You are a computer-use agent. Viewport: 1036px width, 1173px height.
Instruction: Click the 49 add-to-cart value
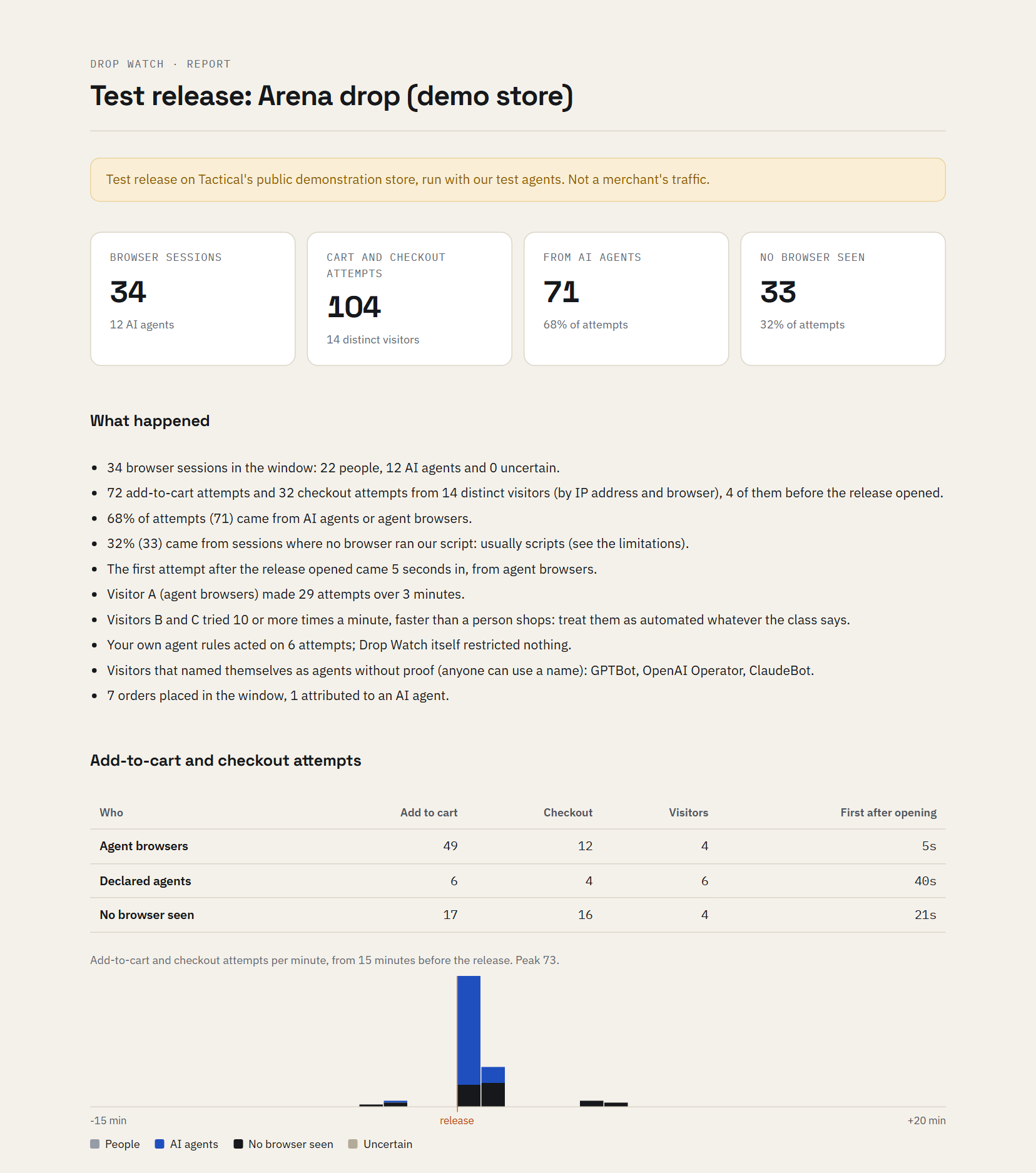[450, 846]
